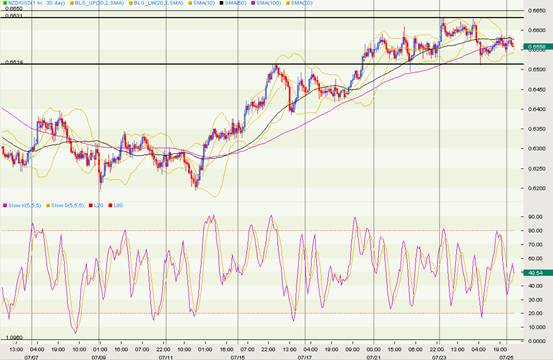
Task: Select the BLG_LW(20,2,SMA) legend entry
Action: coord(158,3)
